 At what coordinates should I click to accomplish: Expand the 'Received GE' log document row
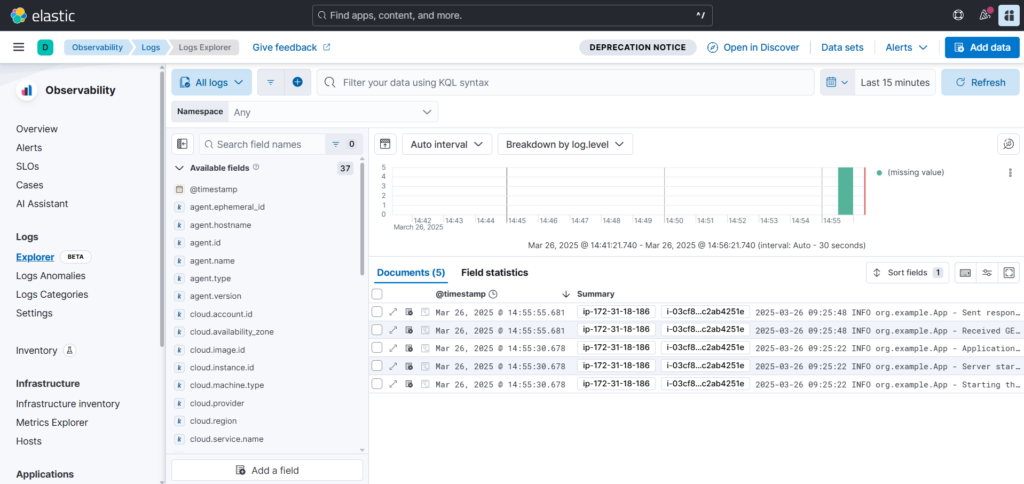point(393,330)
